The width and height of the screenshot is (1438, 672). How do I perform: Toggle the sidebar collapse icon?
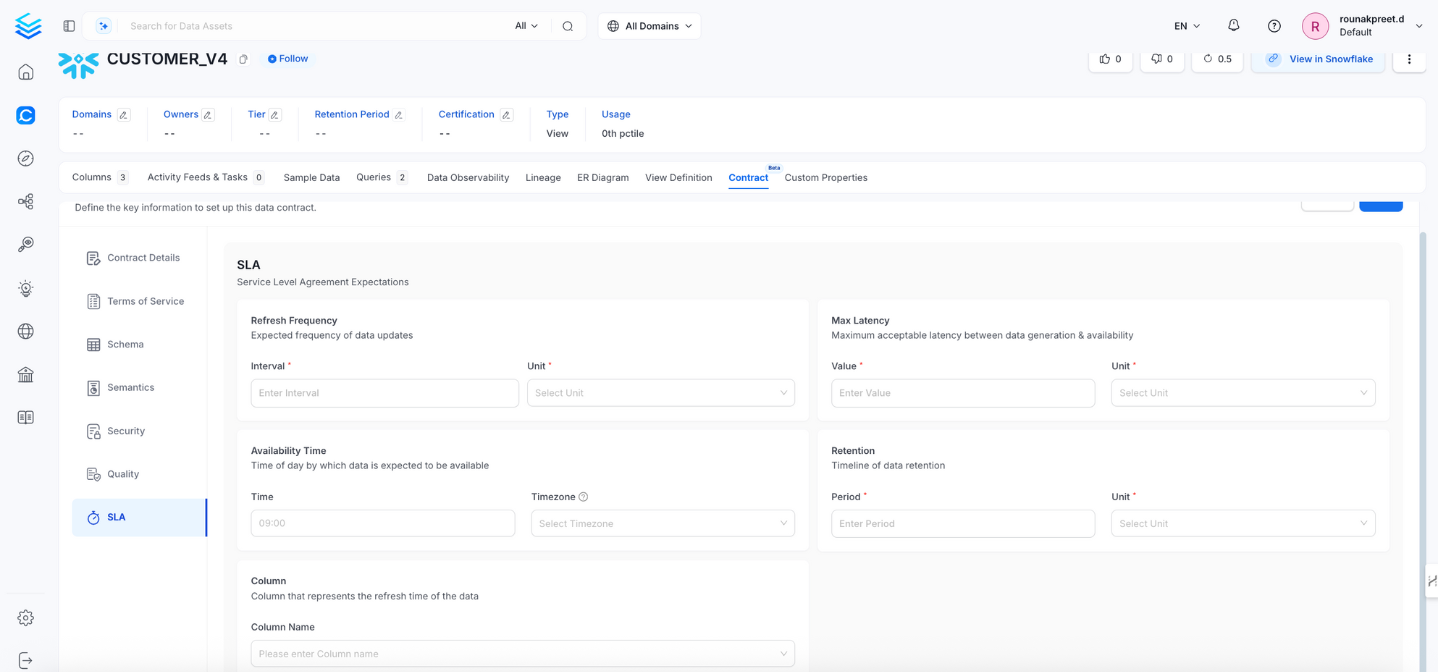pos(69,26)
